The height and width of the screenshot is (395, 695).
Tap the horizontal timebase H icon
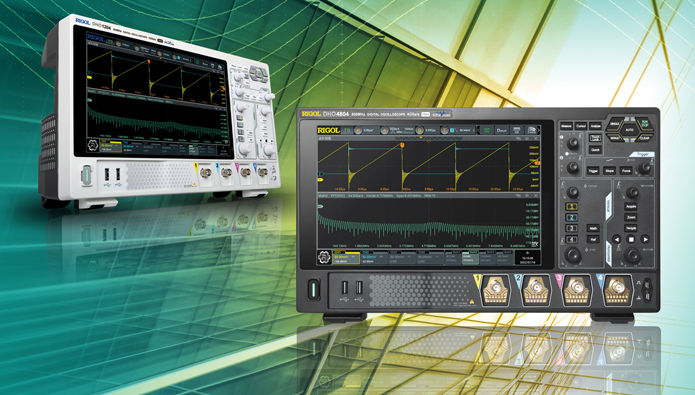click(358, 131)
